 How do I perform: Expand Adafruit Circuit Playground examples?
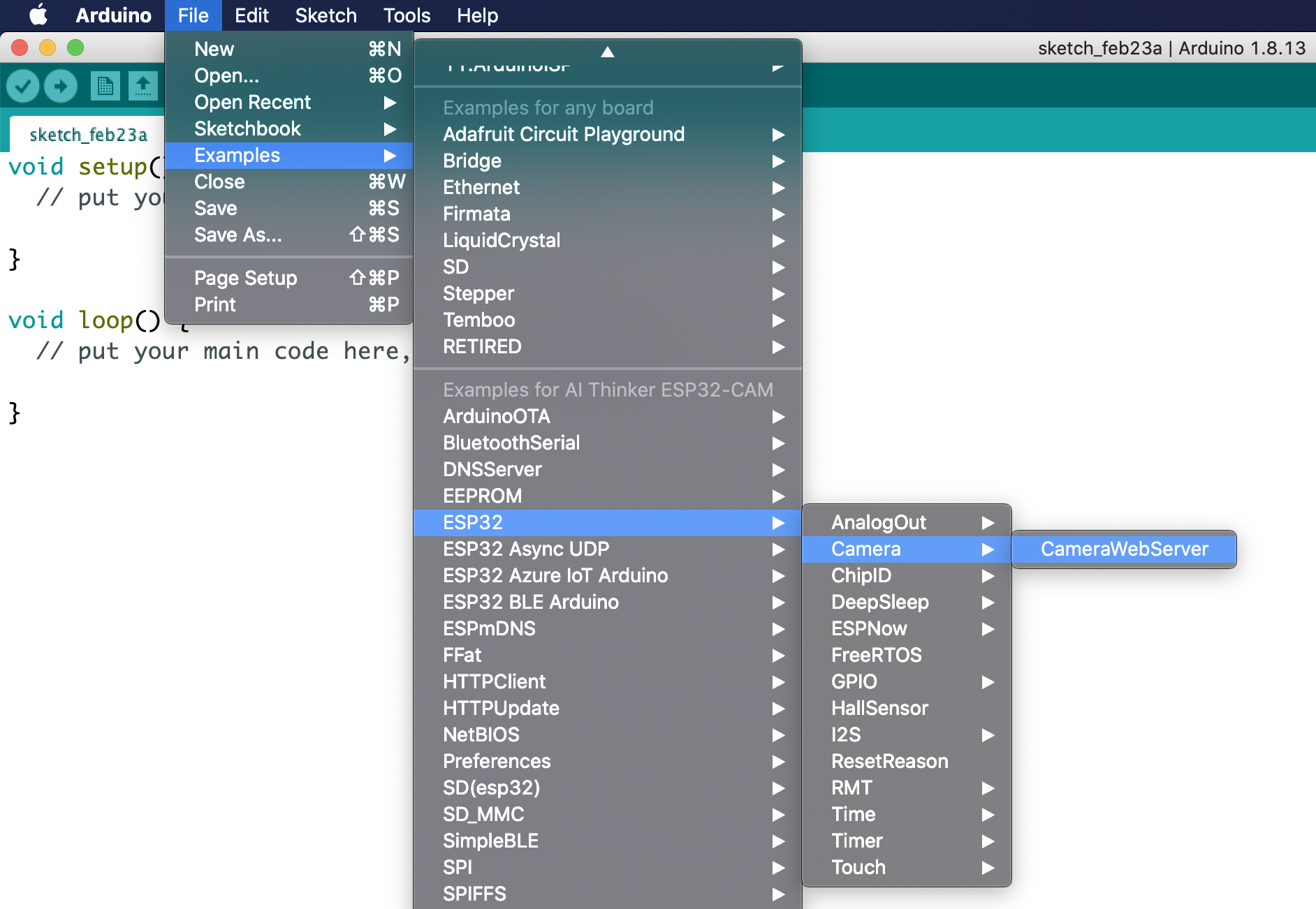click(608, 134)
